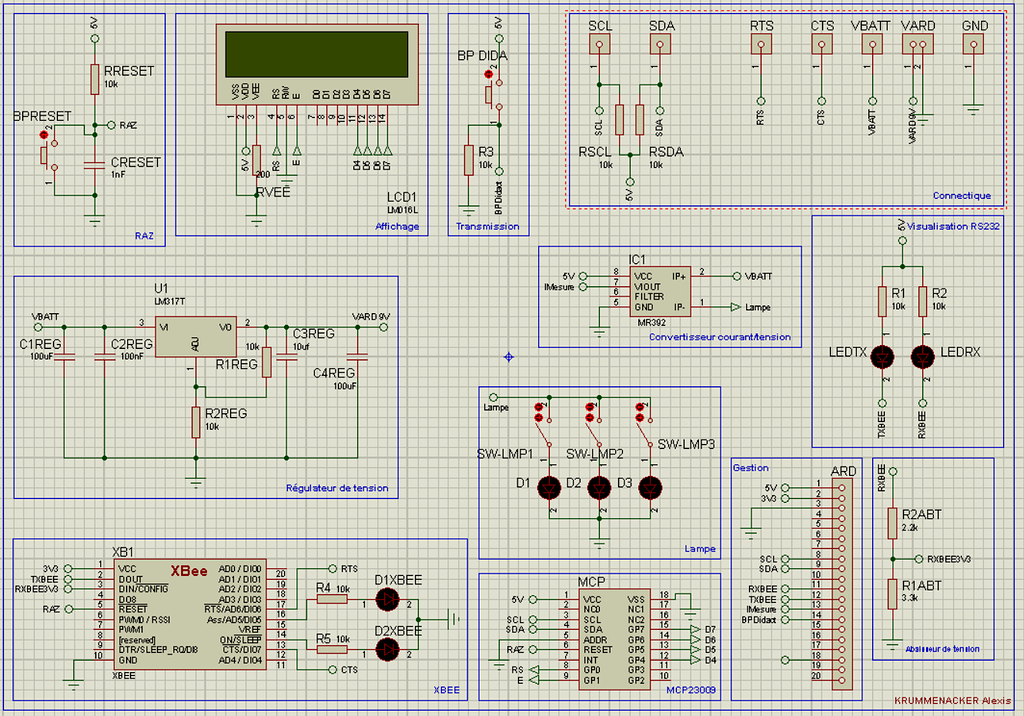
Task: Select the GND connector pad
Action: pos(973,44)
